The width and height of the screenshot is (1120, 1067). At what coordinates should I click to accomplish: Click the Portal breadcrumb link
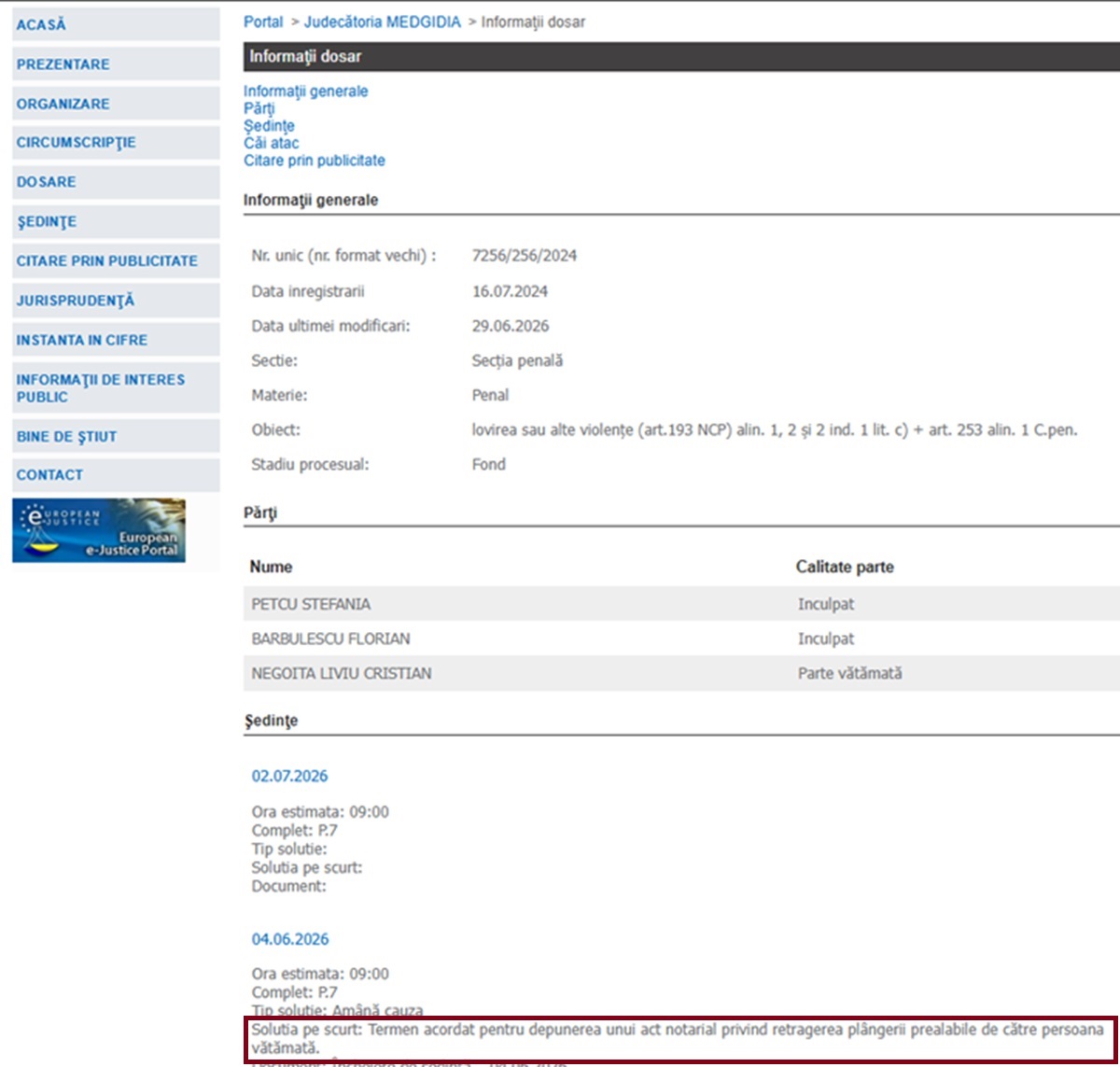point(263,22)
